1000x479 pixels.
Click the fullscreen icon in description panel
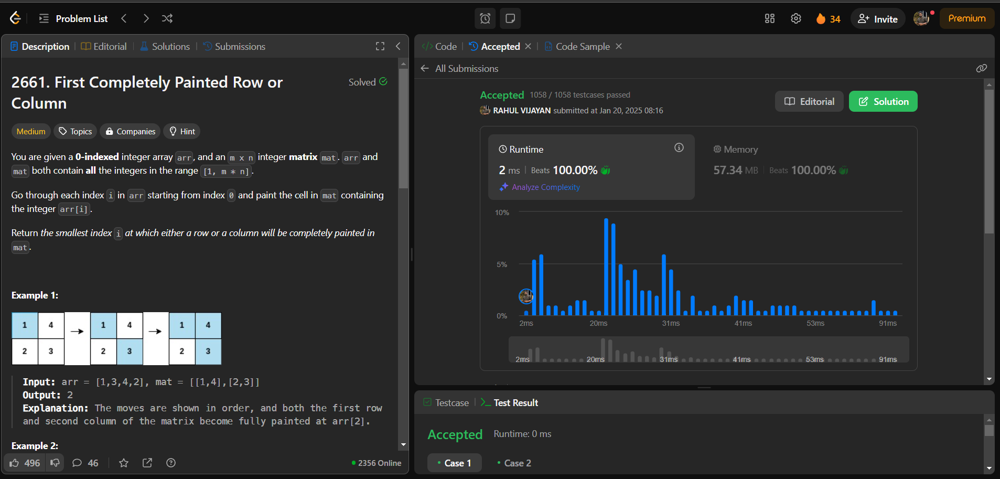380,46
